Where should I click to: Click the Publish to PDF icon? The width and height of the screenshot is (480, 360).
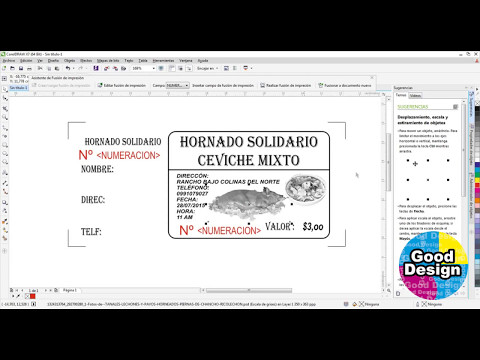coord(123,68)
